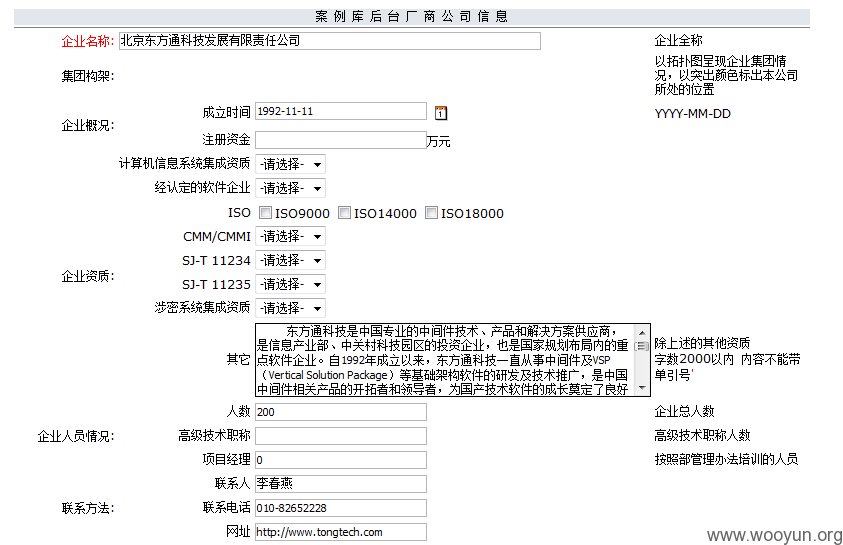Open the 计算机信息系统集成资质 dropdown
The image size is (843, 545).
[x=290, y=164]
